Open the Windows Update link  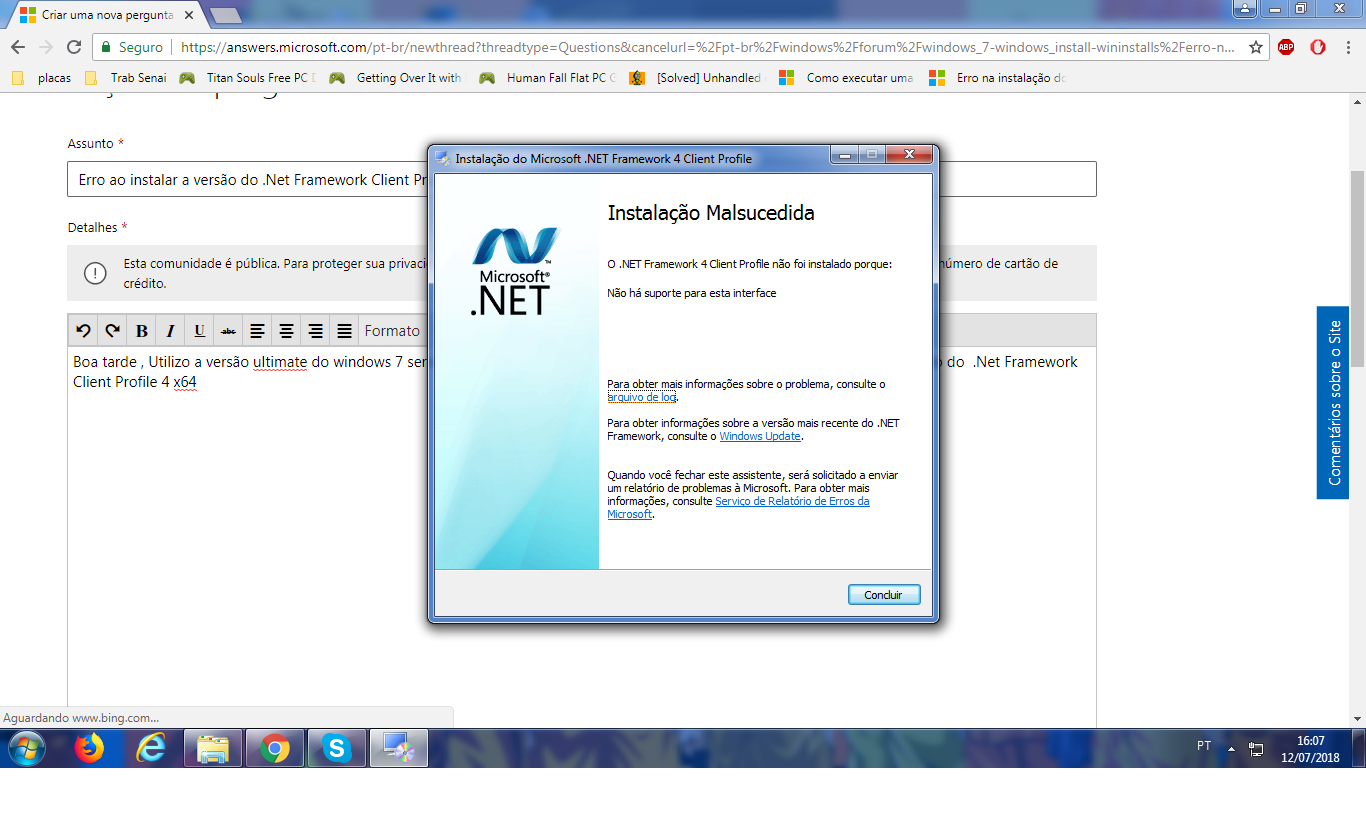[760, 436]
